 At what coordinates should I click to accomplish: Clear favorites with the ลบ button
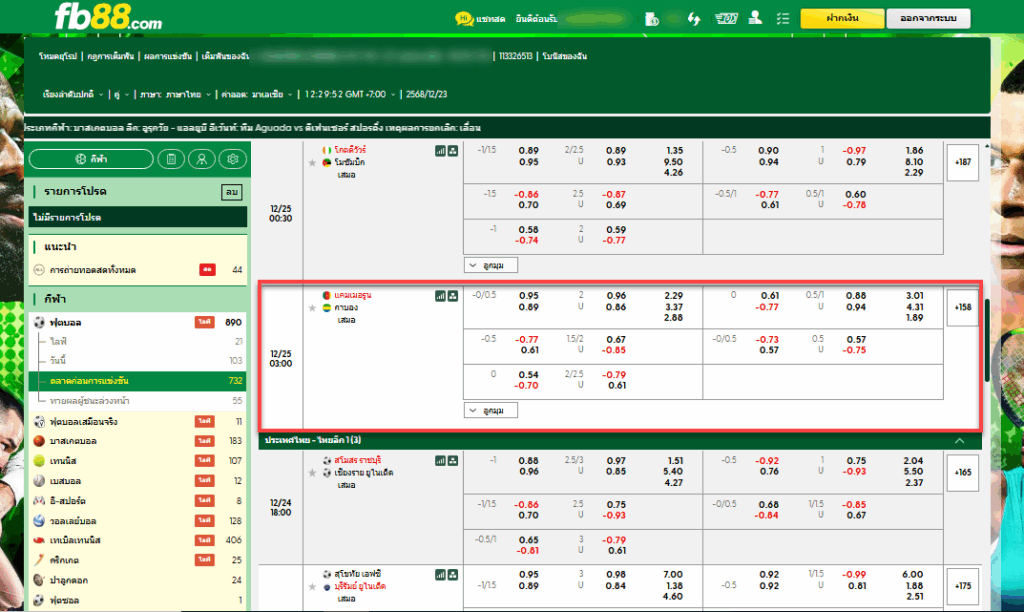pos(232,192)
